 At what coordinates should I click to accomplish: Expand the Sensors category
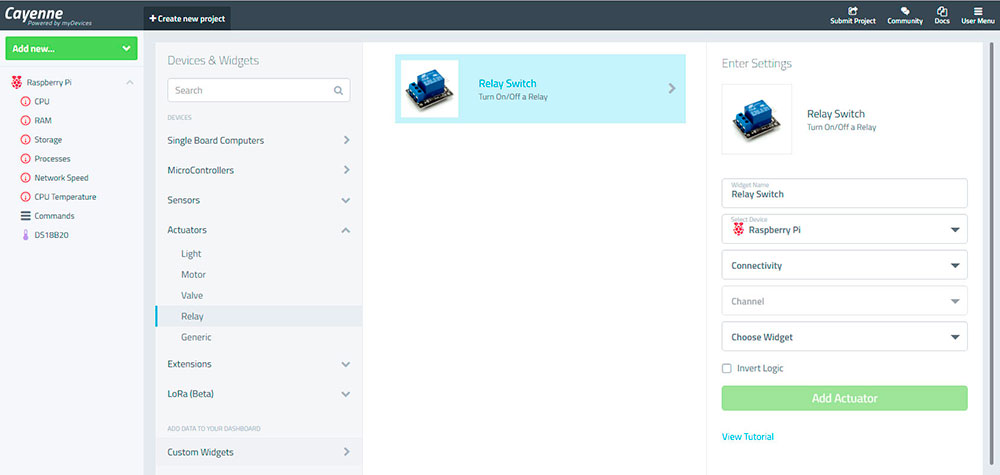(346, 200)
